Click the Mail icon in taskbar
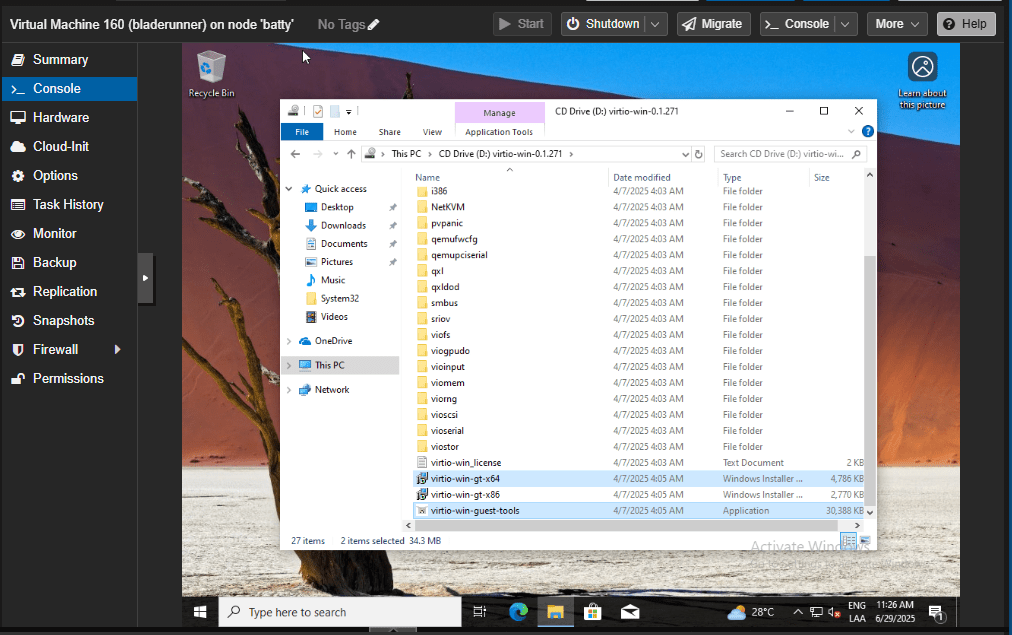Screen dimensions: 1012x635 coord(630,611)
